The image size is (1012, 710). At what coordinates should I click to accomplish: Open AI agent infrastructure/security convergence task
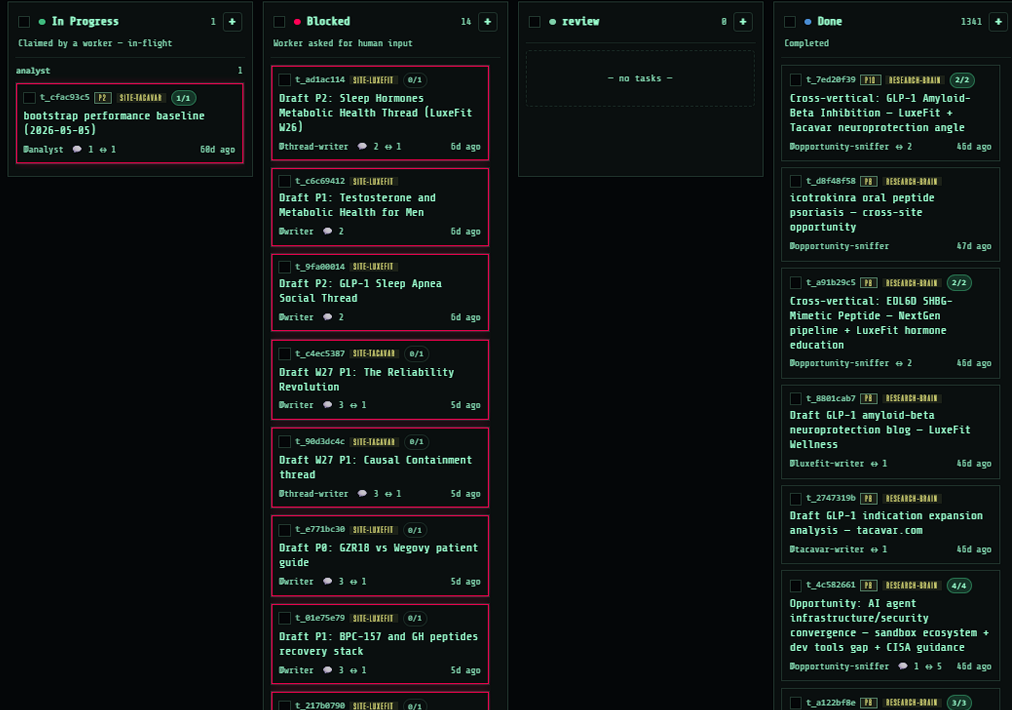click(889, 625)
